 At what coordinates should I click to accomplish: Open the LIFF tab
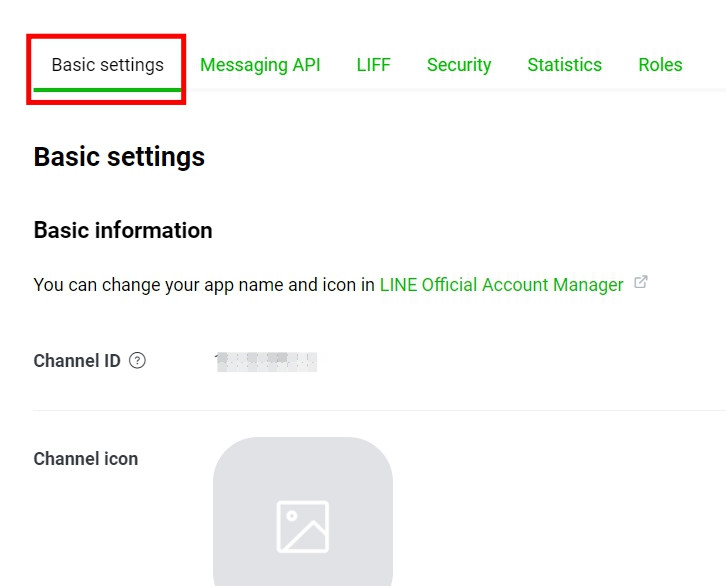[x=374, y=65]
